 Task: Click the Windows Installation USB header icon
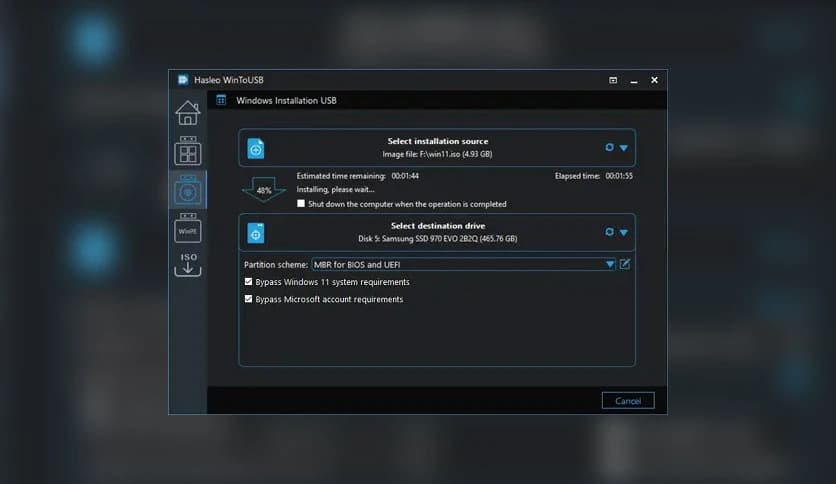click(x=221, y=100)
